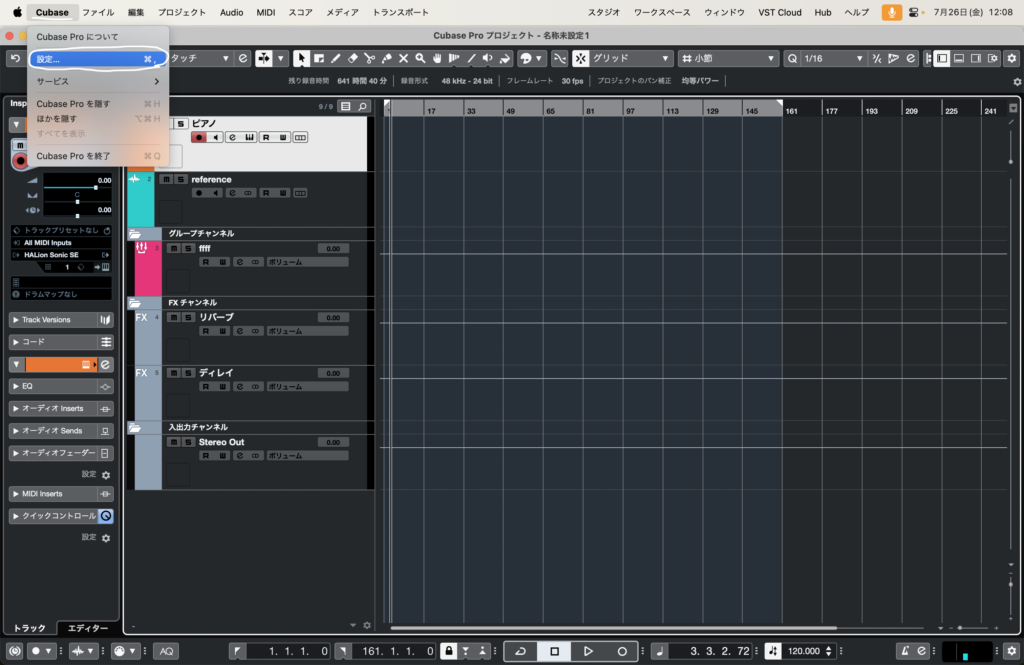
Task: Click the Stop transport button
Action: click(554, 651)
